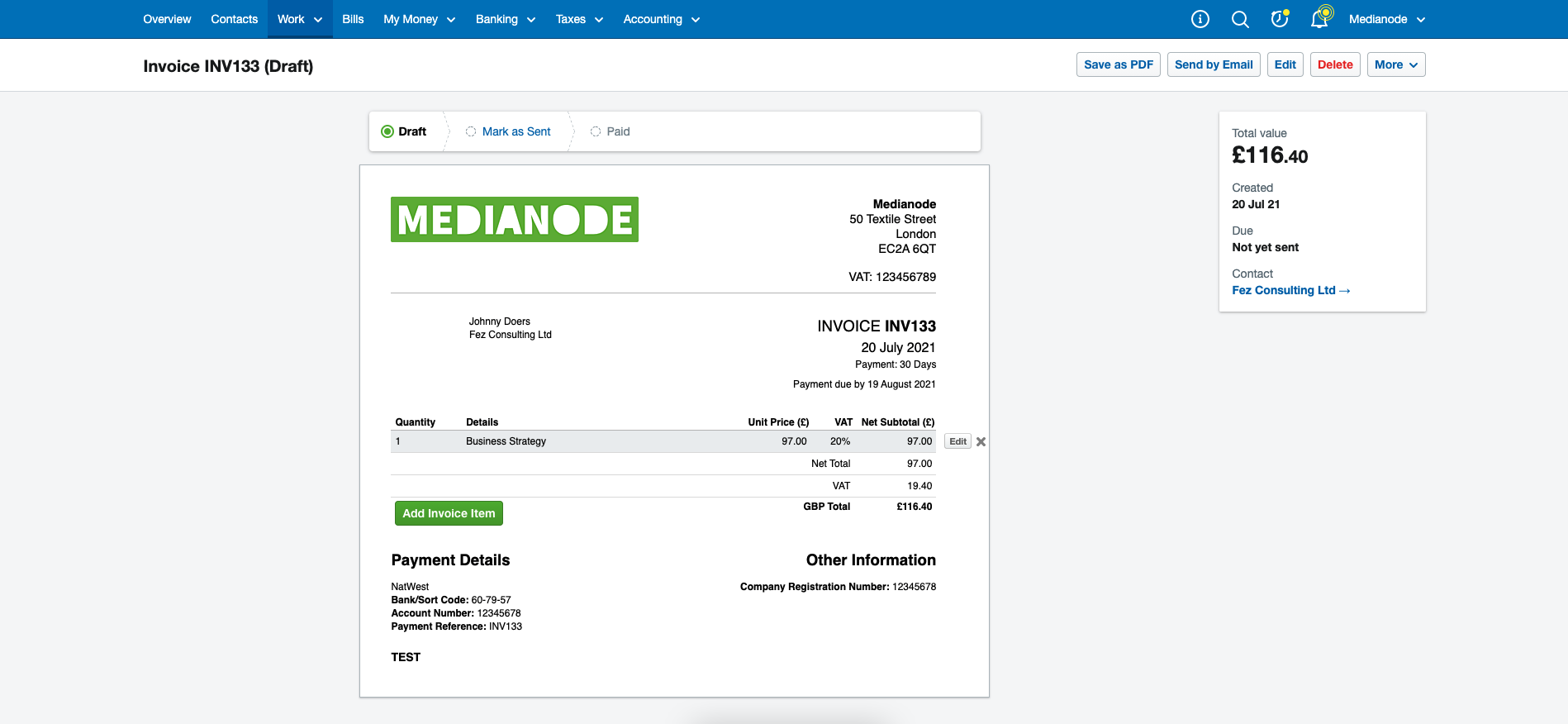The height and width of the screenshot is (724, 1568).
Task: Click the Not yet sent due status
Action: click(x=1265, y=247)
